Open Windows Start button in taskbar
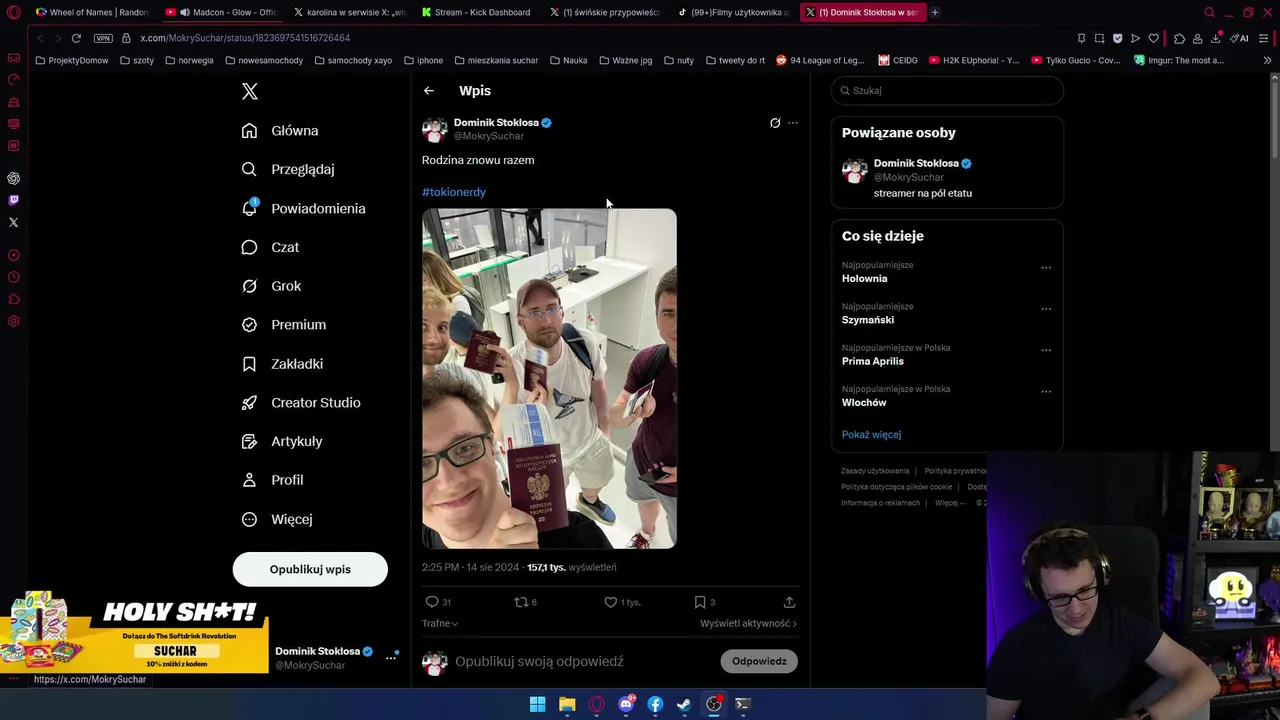The width and height of the screenshot is (1280, 720). tap(537, 704)
